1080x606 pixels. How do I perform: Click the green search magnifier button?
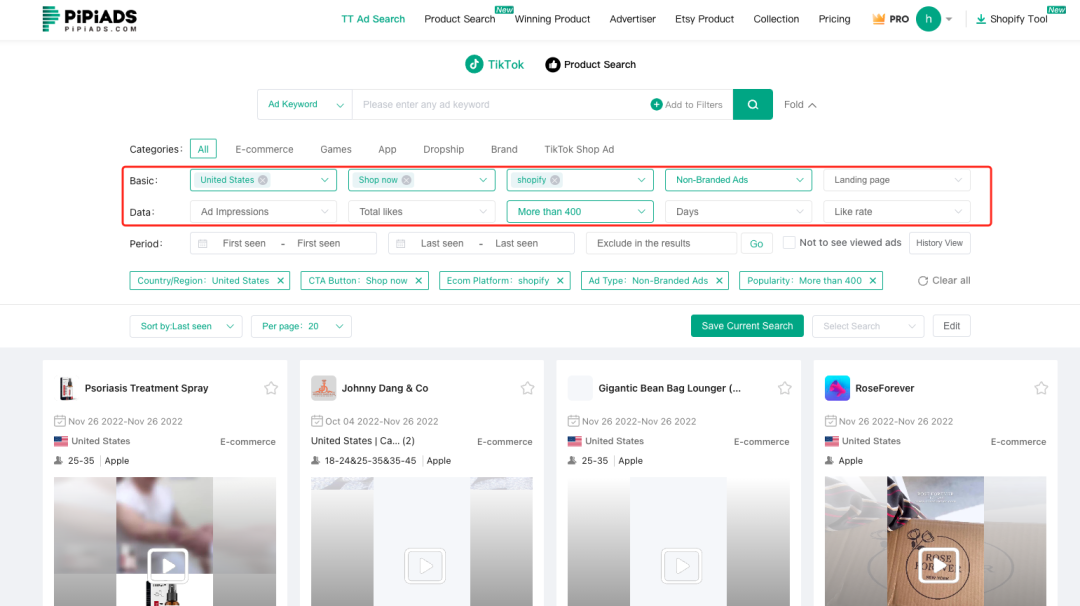pyautogui.click(x=752, y=104)
